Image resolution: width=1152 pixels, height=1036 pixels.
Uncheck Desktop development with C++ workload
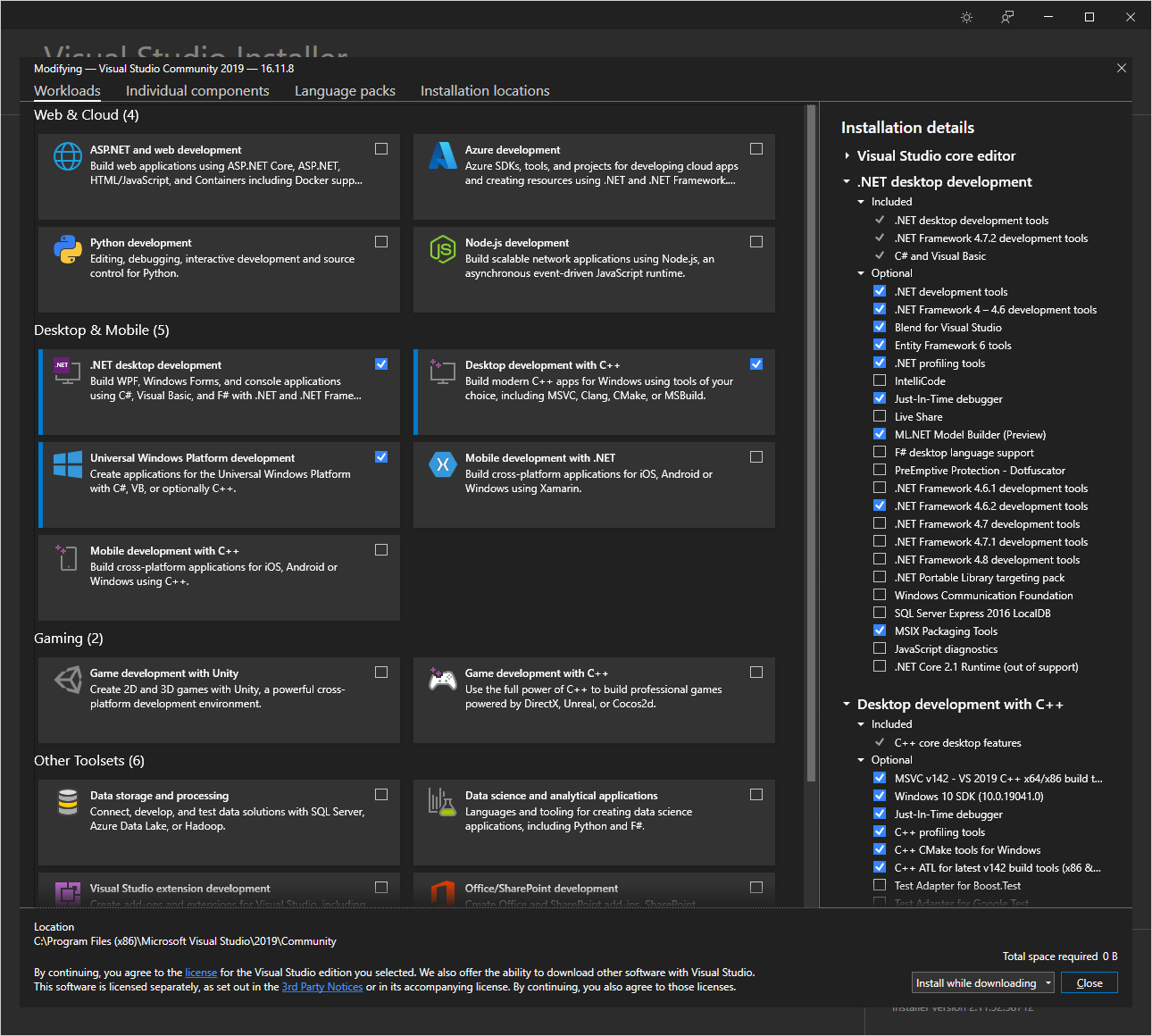[x=756, y=364]
